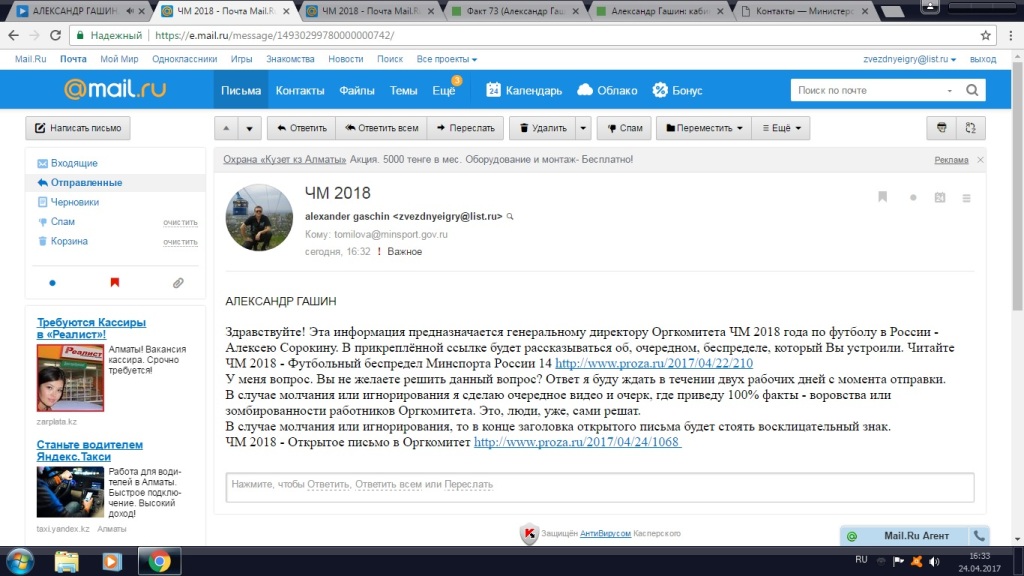This screenshot has width=1024, height=576.
Task: Reload the page with the refresh icon
Action: point(56,35)
